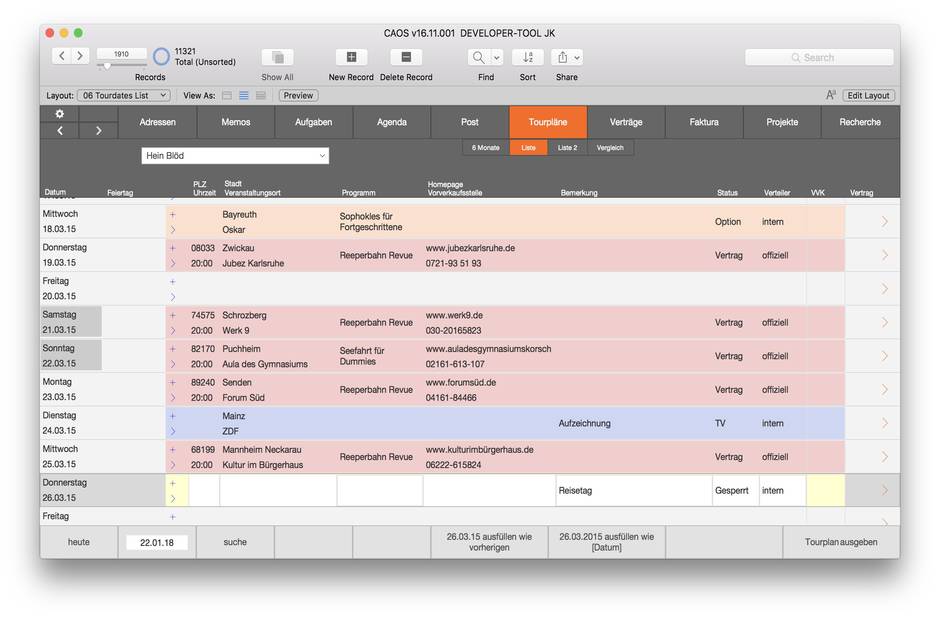940x620 pixels.
Task: Click the back chevron under gear
Action: tap(60, 131)
